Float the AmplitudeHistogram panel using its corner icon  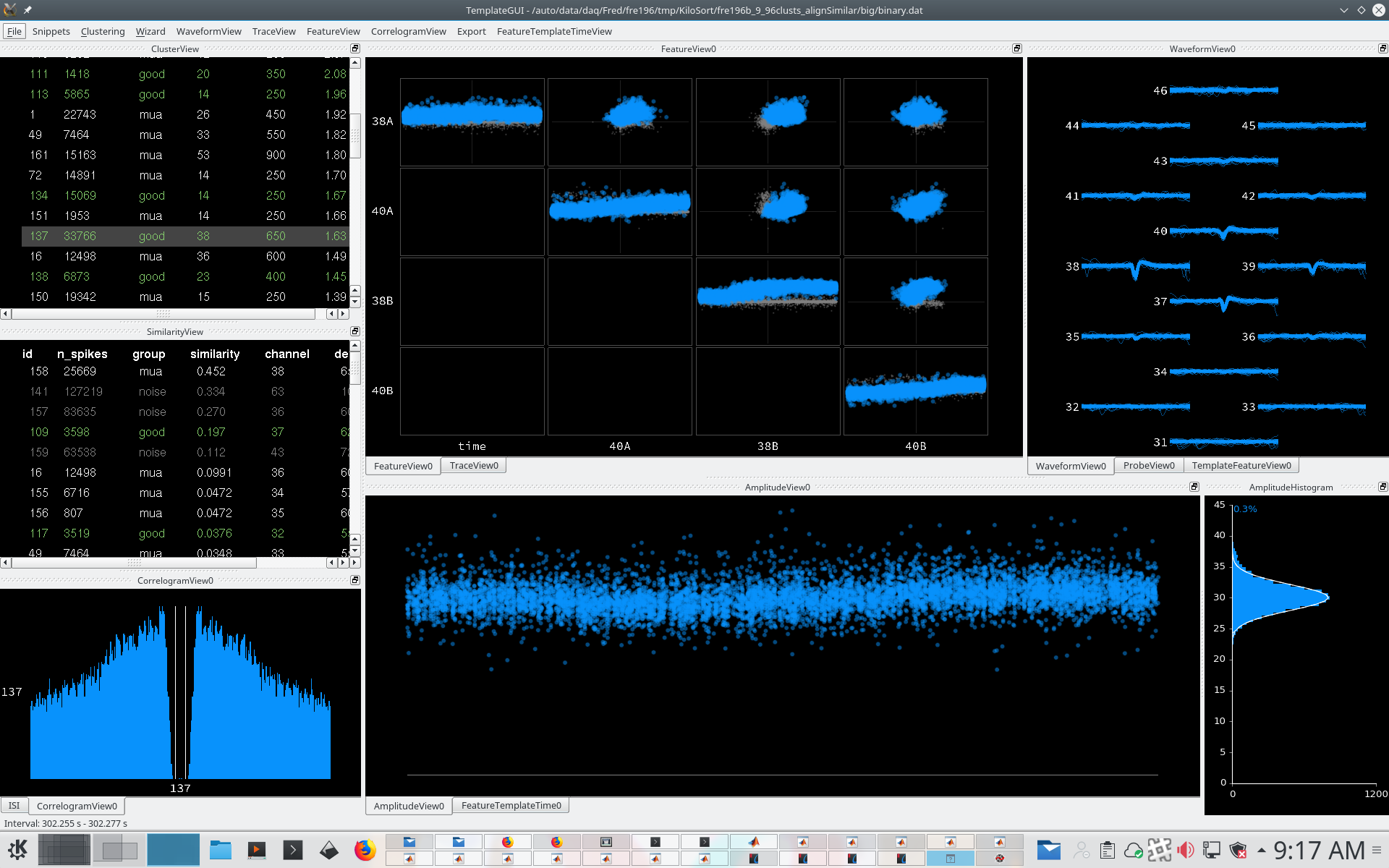1382,487
